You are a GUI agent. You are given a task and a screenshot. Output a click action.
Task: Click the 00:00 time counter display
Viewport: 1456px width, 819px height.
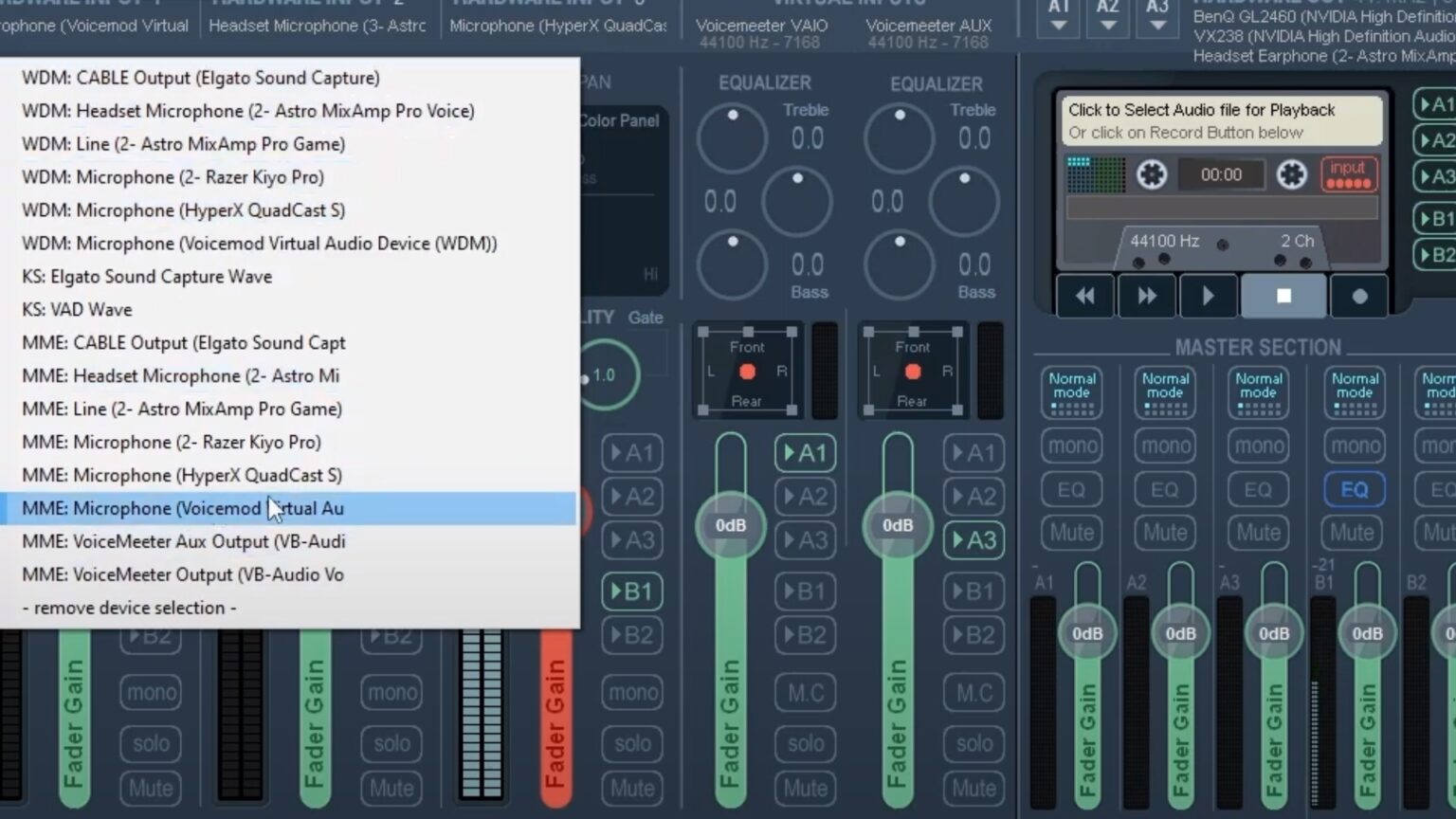point(1221,174)
